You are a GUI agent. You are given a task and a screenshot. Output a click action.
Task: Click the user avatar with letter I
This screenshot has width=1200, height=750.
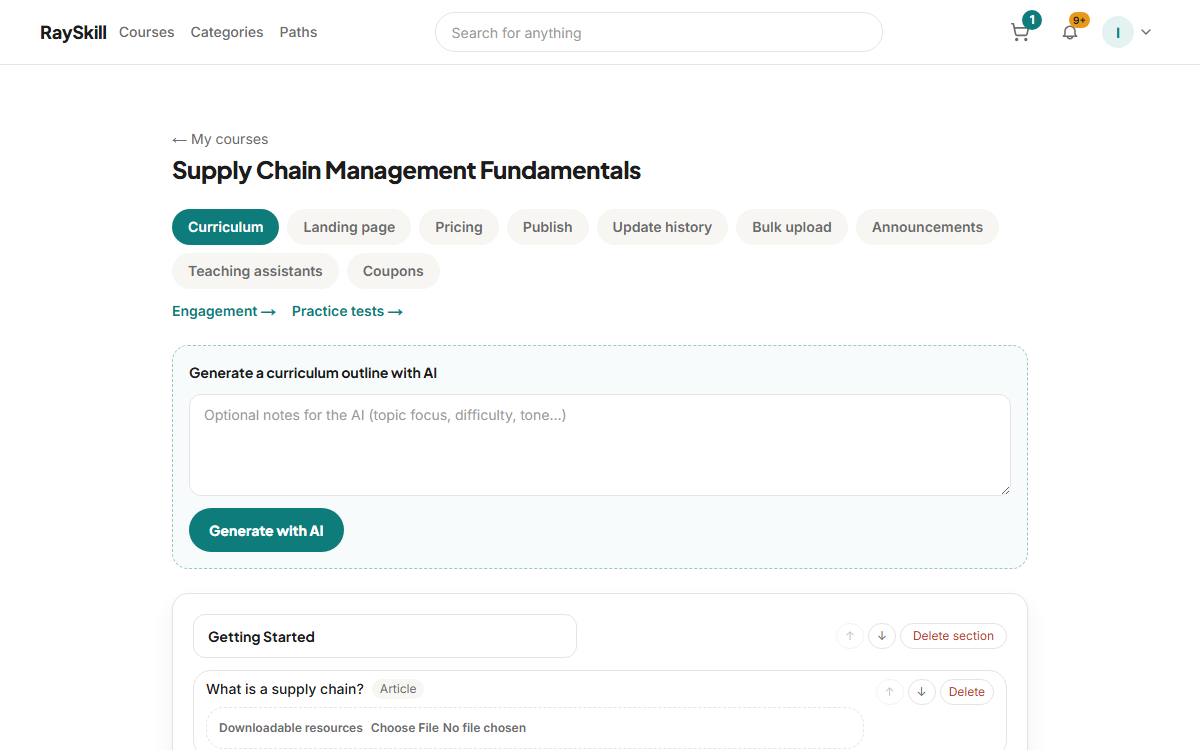pos(1118,32)
